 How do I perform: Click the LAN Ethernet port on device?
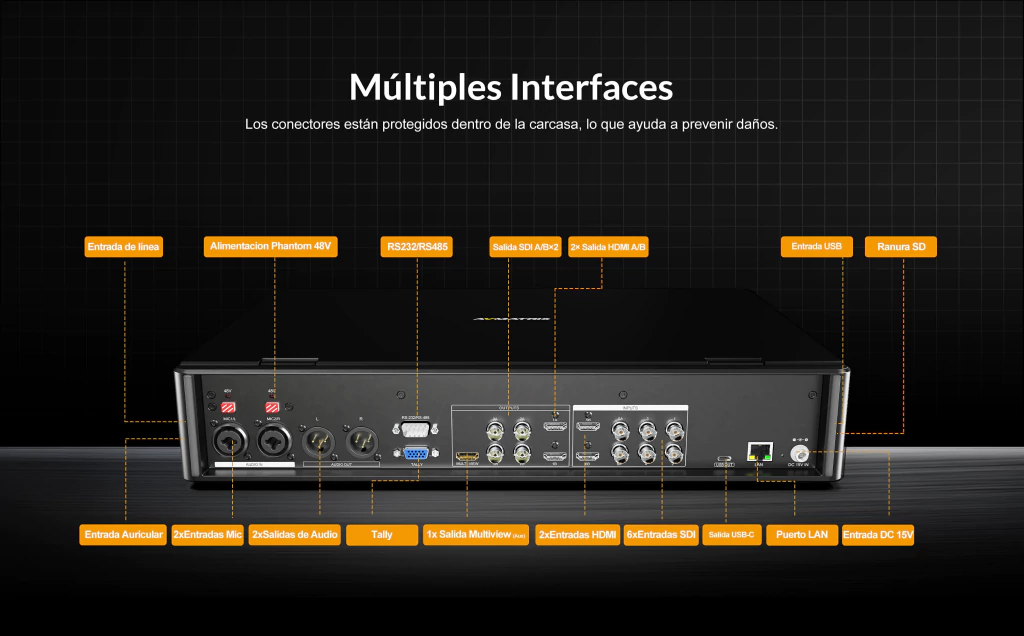point(758,451)
